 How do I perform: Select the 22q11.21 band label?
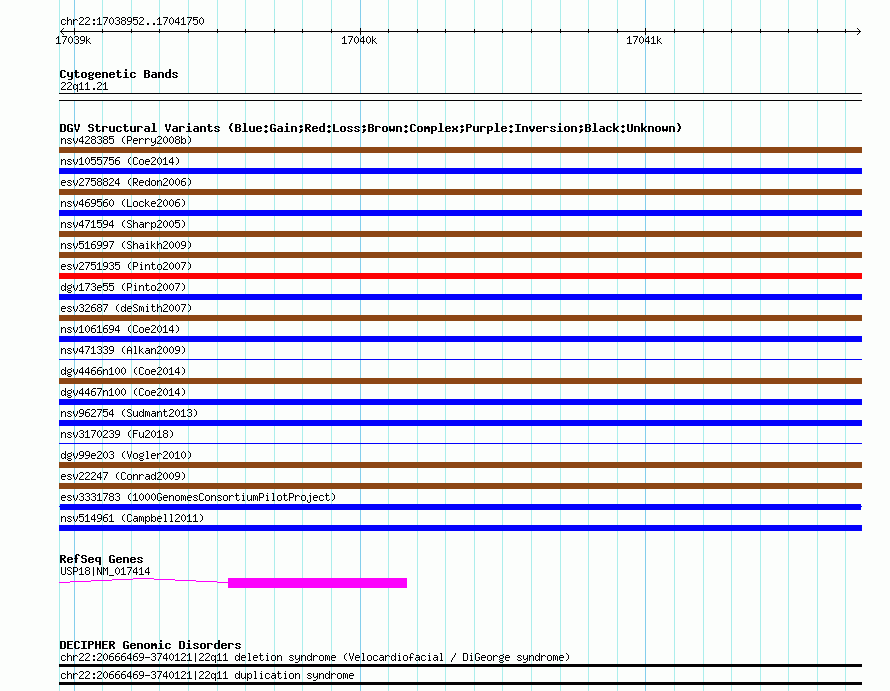click(x=84, y=86)
